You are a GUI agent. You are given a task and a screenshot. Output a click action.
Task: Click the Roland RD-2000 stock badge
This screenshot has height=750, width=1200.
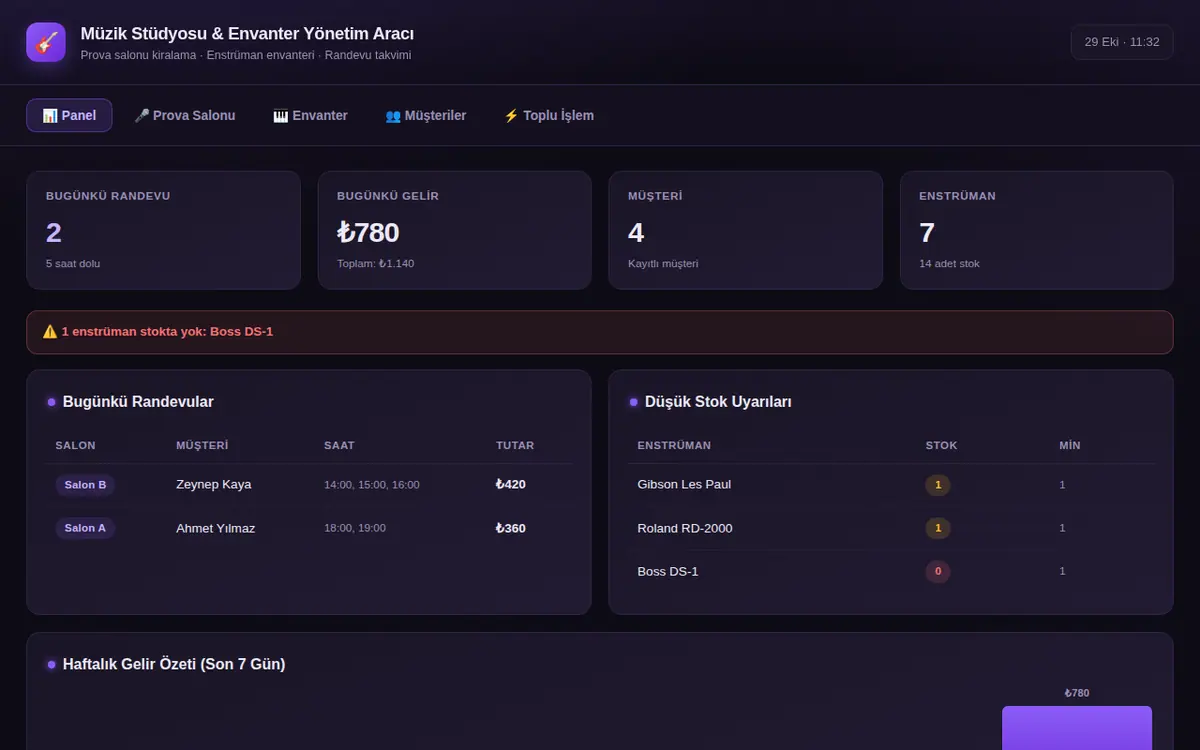pyautogui.click(x=938, y=528)
